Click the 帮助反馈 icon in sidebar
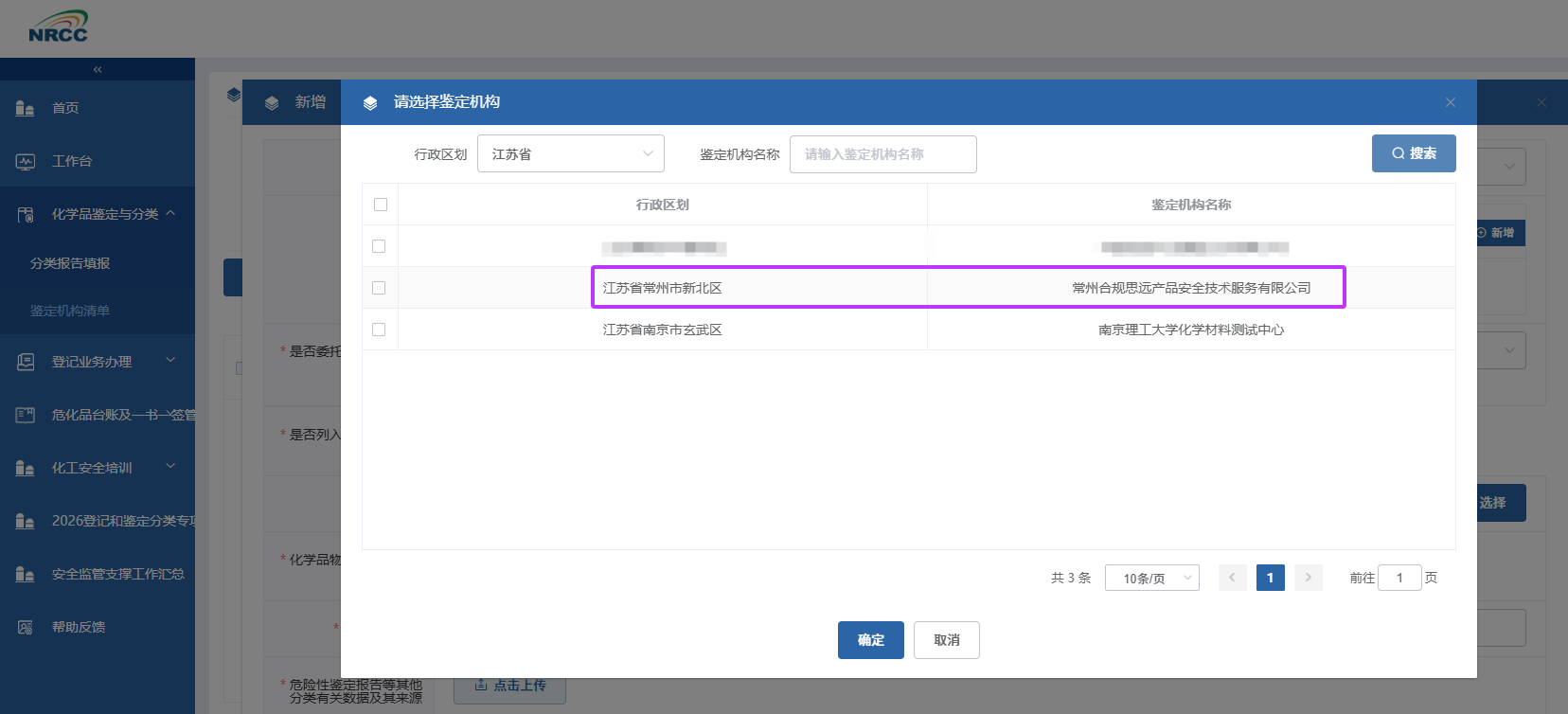The image size is (1568, 714). click(26, 627)
